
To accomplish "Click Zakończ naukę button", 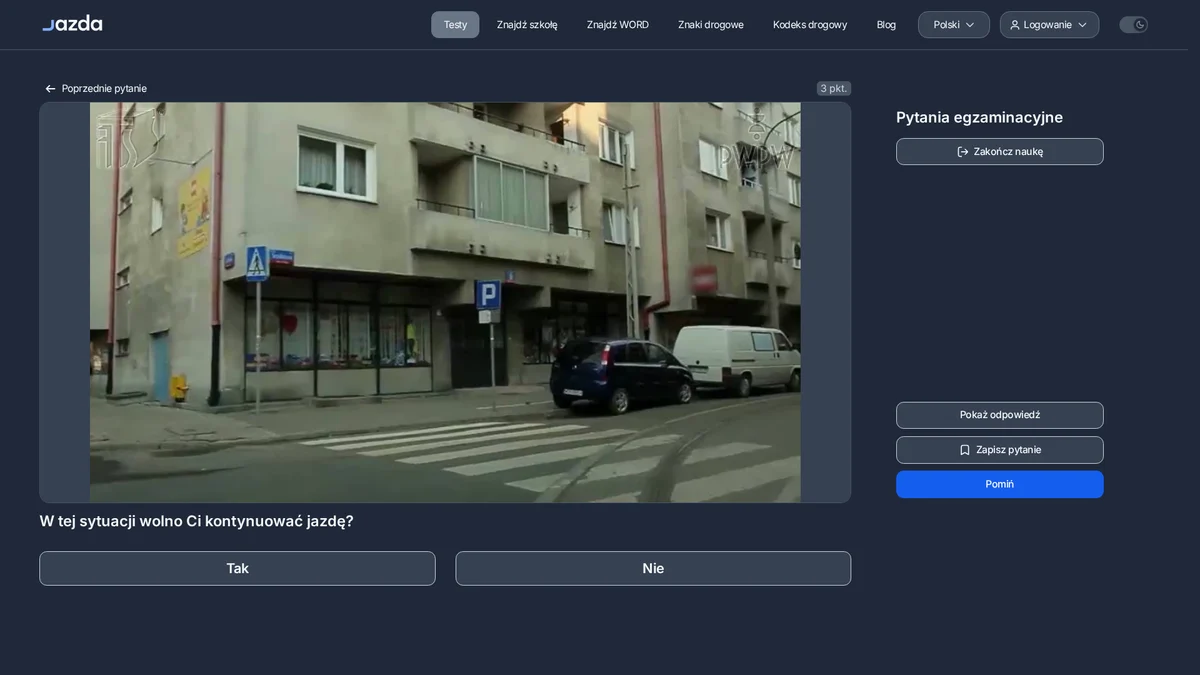I will point(1000,151).
